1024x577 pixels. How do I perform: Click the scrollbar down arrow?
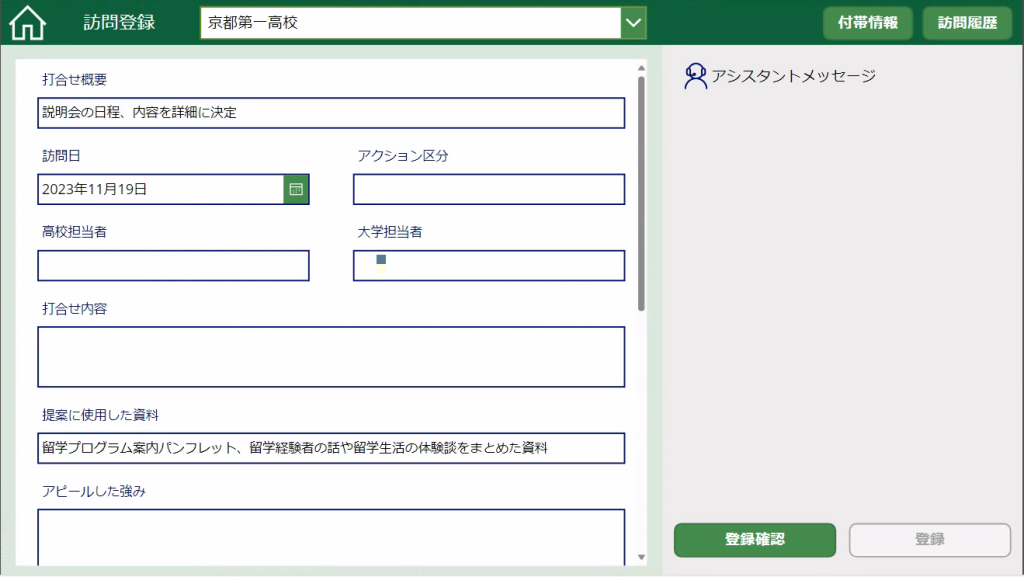pos(641,557)
